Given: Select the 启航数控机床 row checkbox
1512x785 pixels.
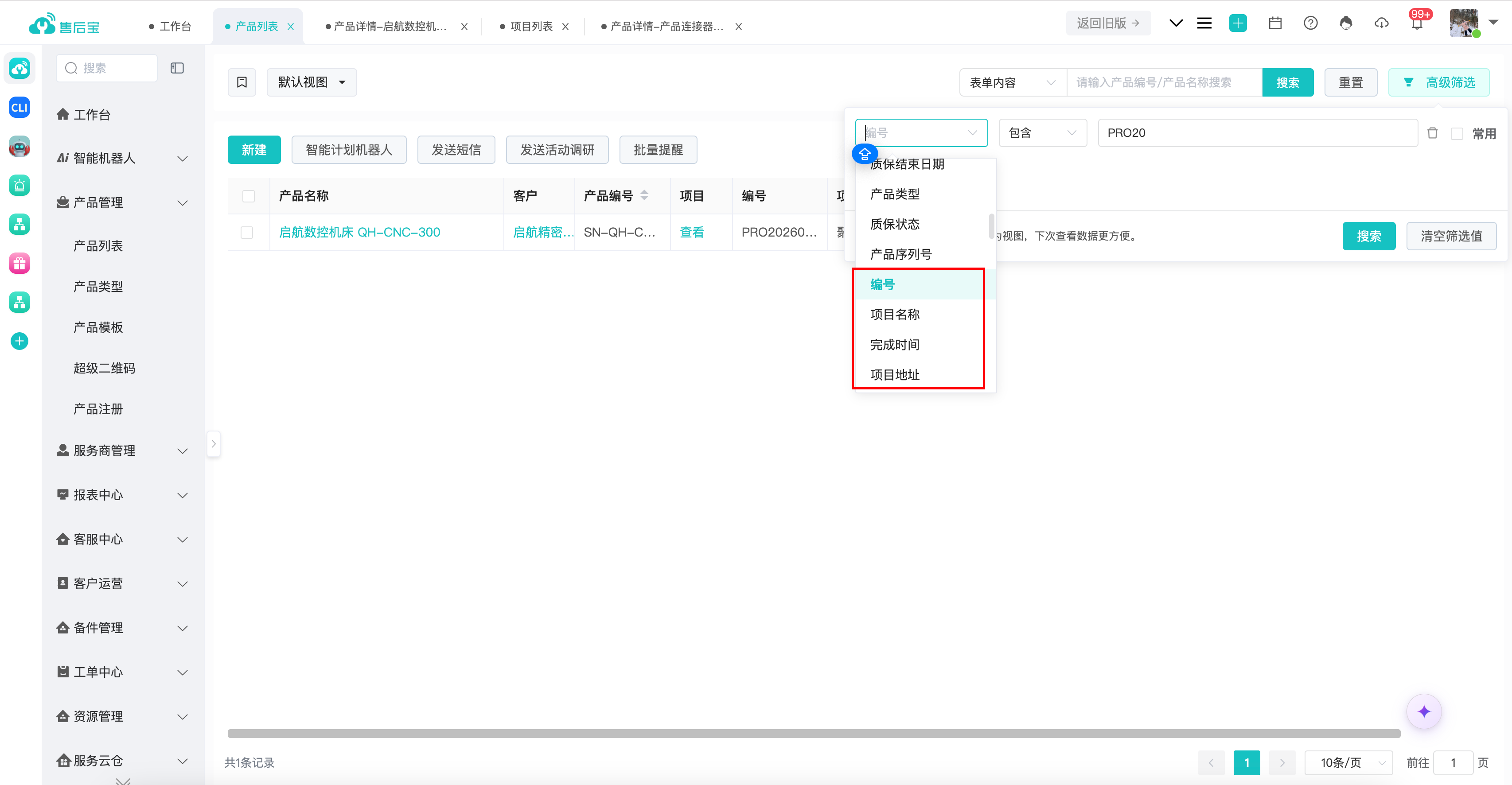Looking at the screenshot, I should click(247, 232).
